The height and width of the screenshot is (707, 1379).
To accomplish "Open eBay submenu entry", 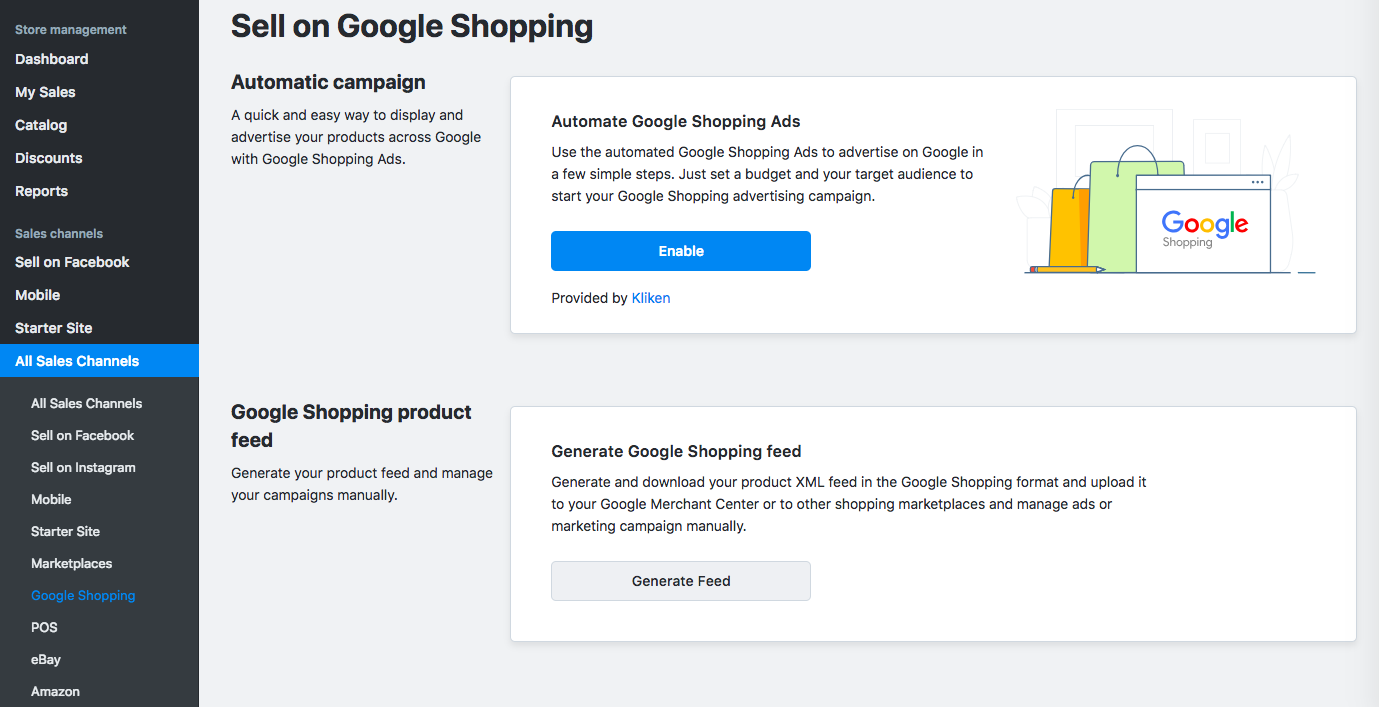I will coord(46,659).
